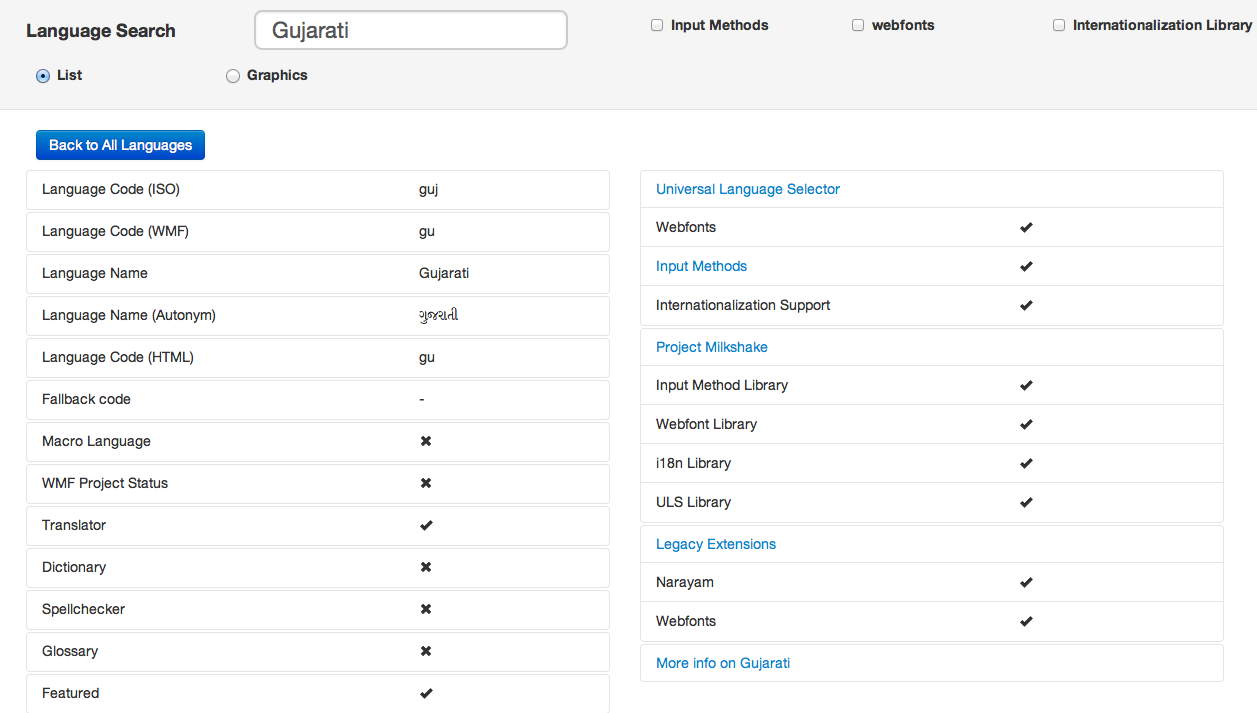Click the Language Search field containing Gujarati
1257x713 pixels.
click(x=411, y=30)
